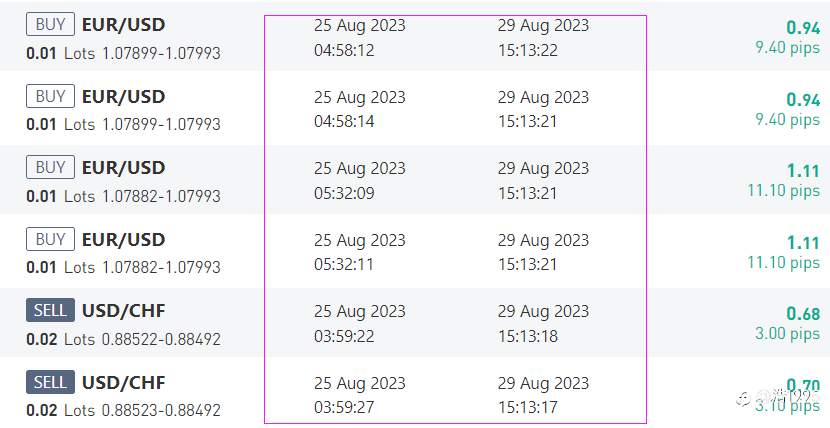This screenshot has height=428, width=830.
Task: Click the 0.68 profit value
Action: tap(803, 314)
